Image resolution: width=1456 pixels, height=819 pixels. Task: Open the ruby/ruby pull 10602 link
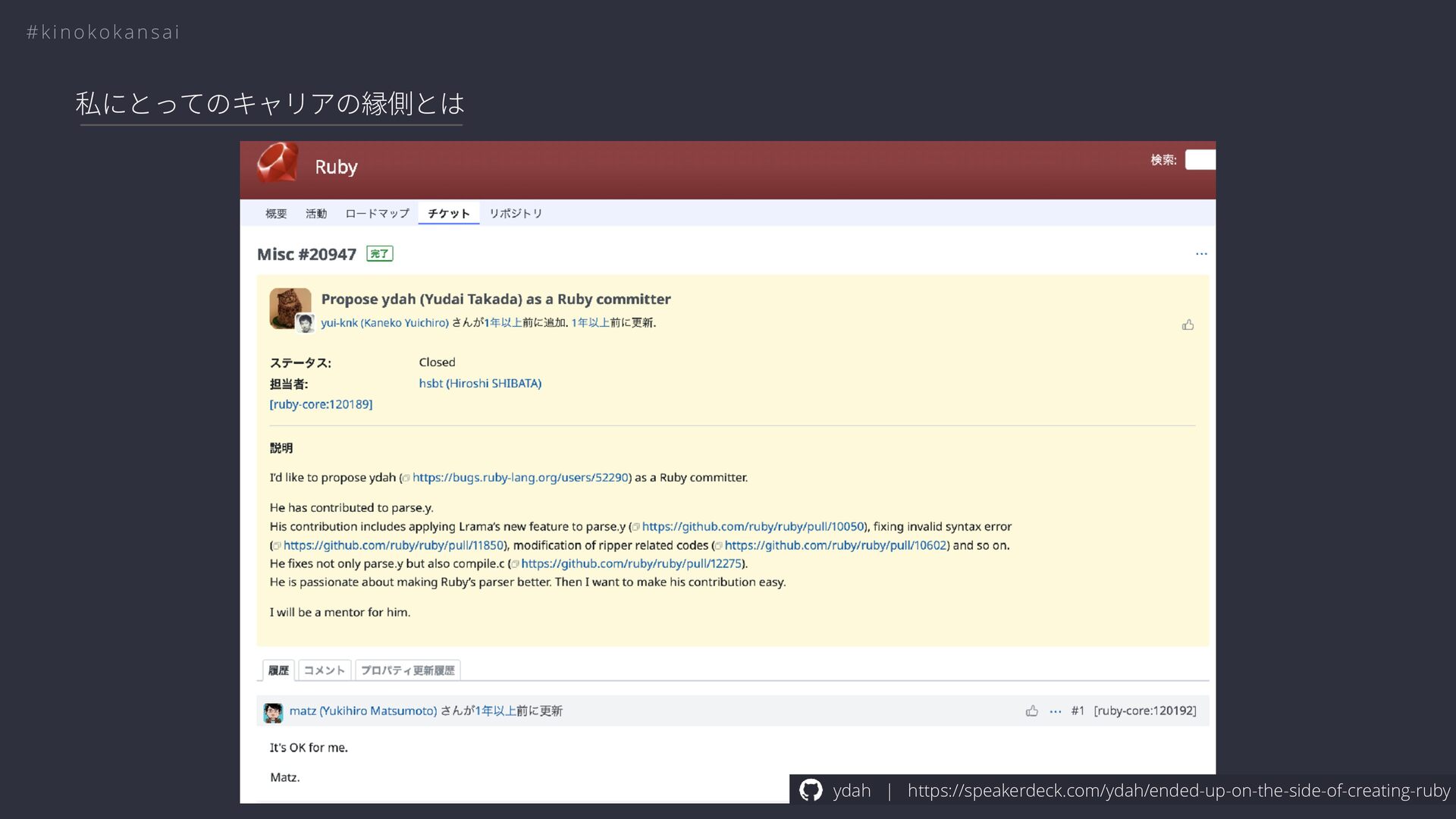coord(836,545)
